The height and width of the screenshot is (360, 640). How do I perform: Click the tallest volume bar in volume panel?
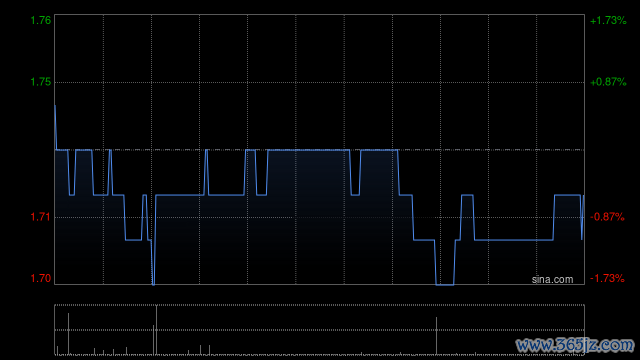(156, 330)
